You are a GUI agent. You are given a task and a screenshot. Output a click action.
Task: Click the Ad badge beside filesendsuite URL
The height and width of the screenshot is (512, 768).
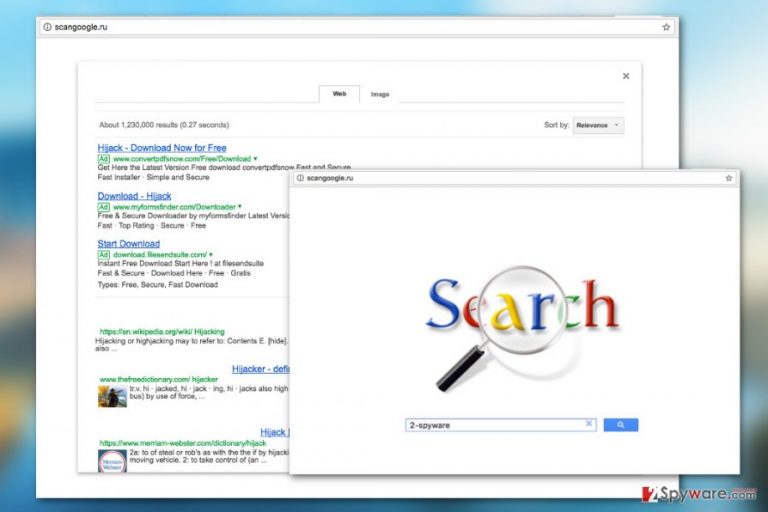coord(103,255)
